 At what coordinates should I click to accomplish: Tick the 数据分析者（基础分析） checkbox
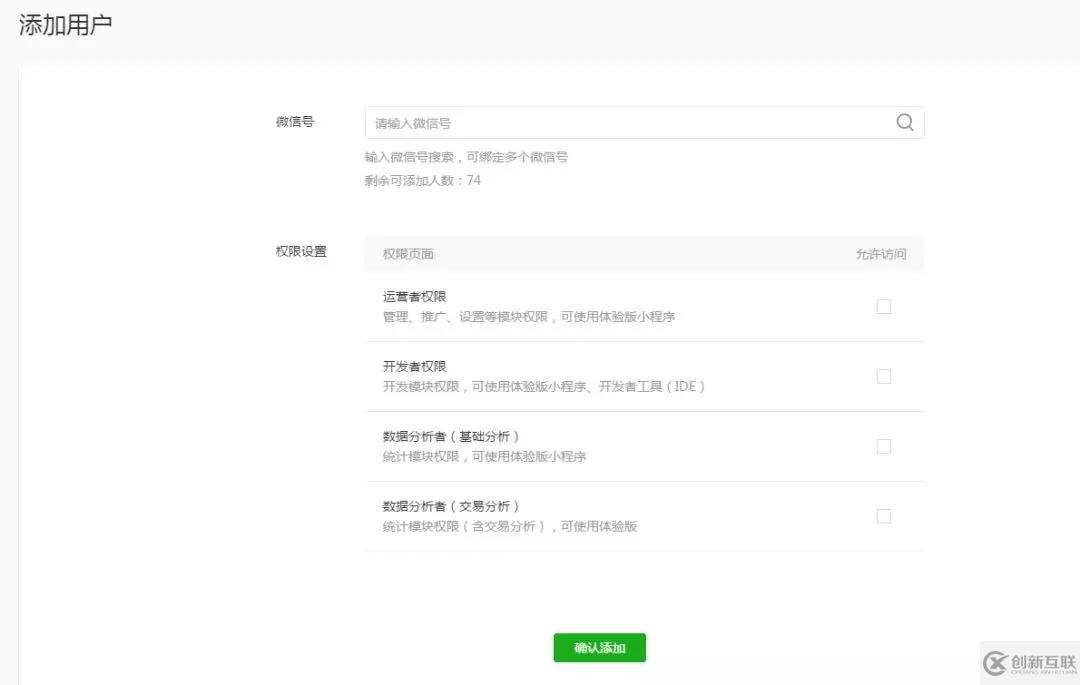(x=884, y=446)
